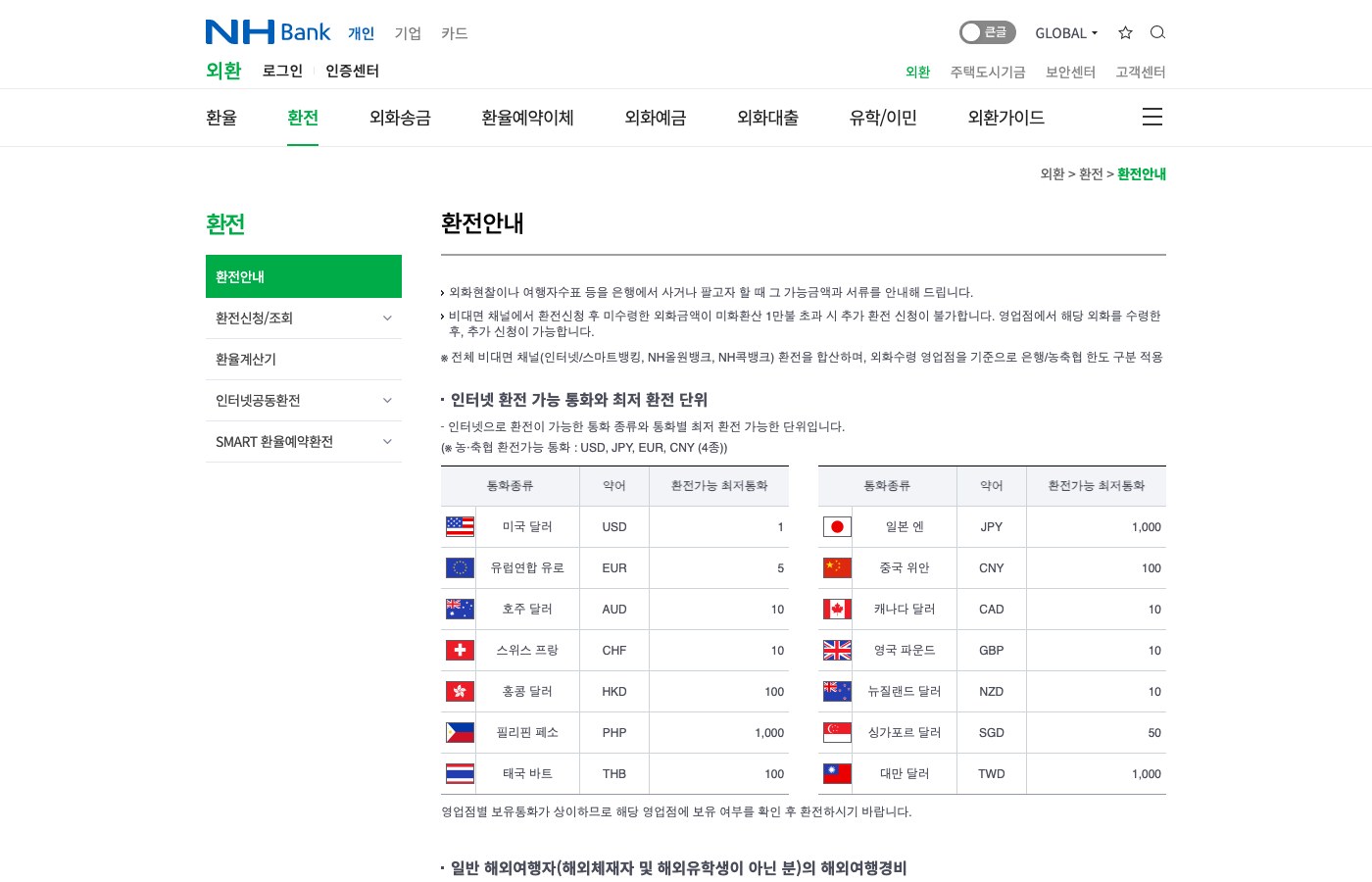The height and width of the screenshot is (882, 1372).
Task: Open the 환율예약이체 main menu
Action: tap(527, 118)
